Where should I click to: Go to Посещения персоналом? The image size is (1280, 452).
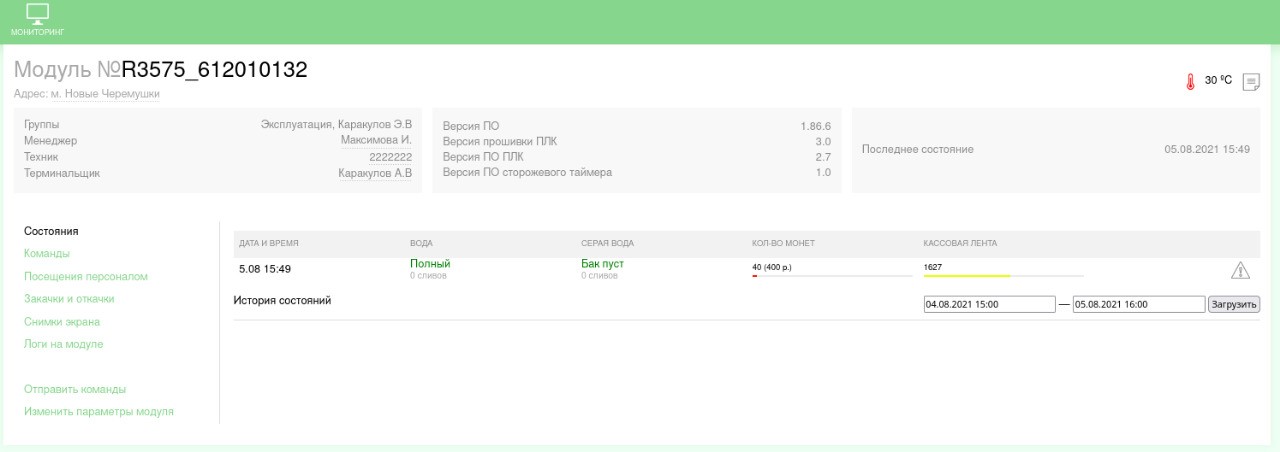pyautogui.click(x=86, y=276)
